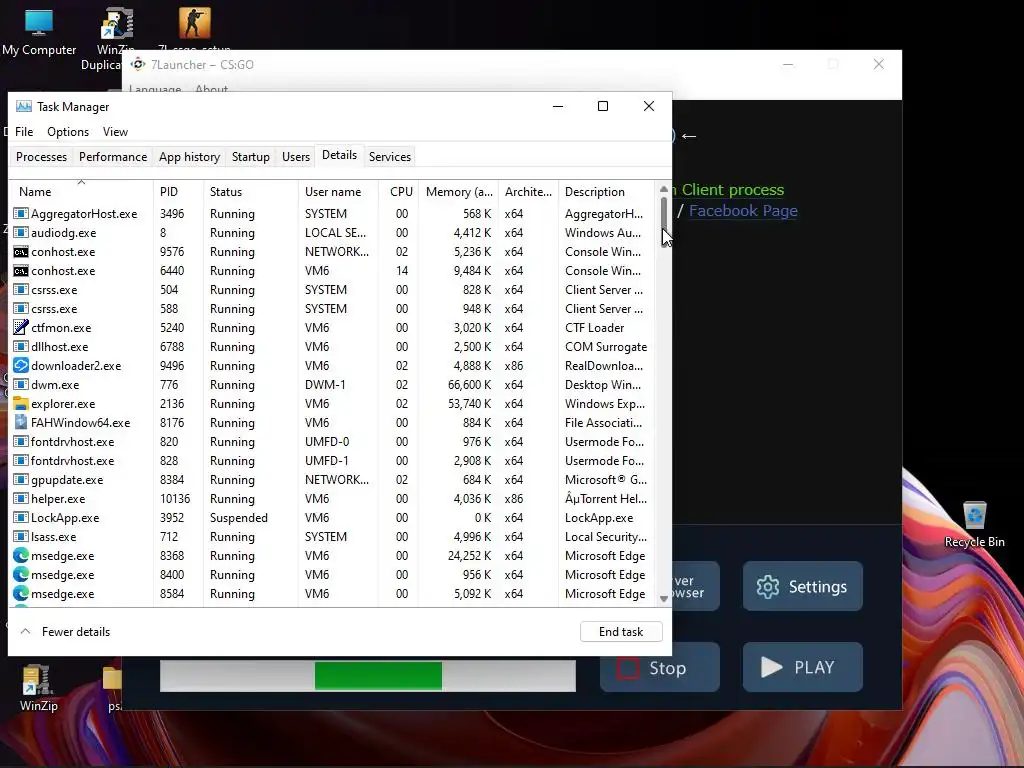Sort by the User name column header

[338, 191]
